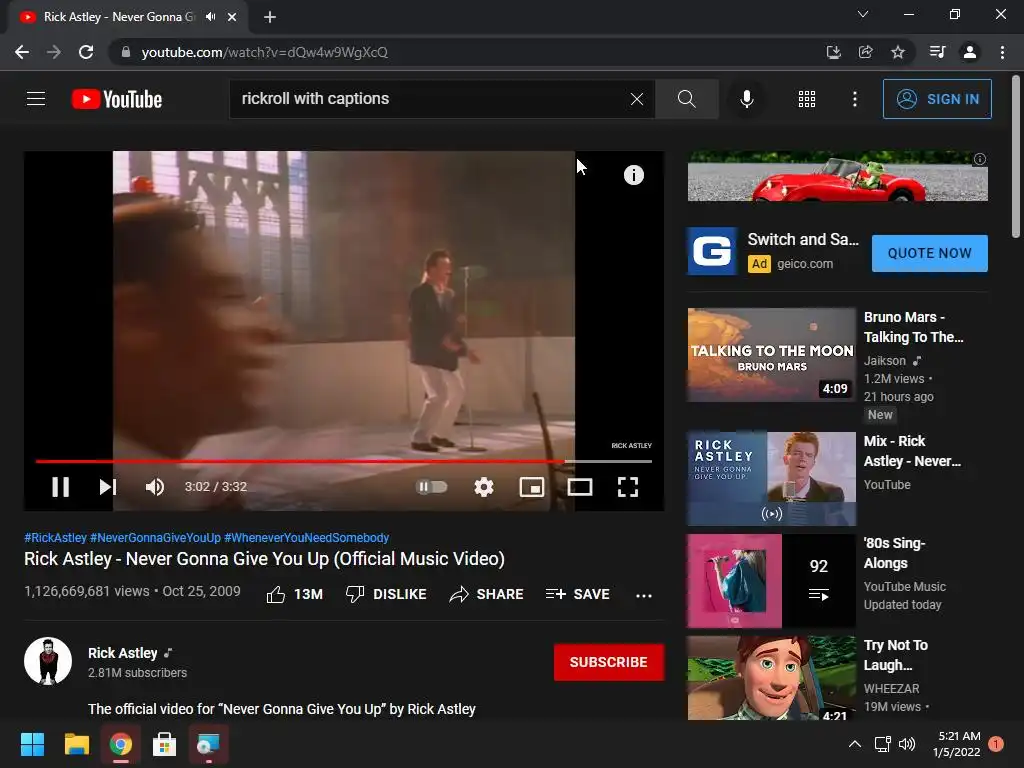Image resolution: width=1024 pixels, height=768 pixels.
Task: Click the page vertical scrollbar
Action: pyautogui.click(x=1016, y=157)
